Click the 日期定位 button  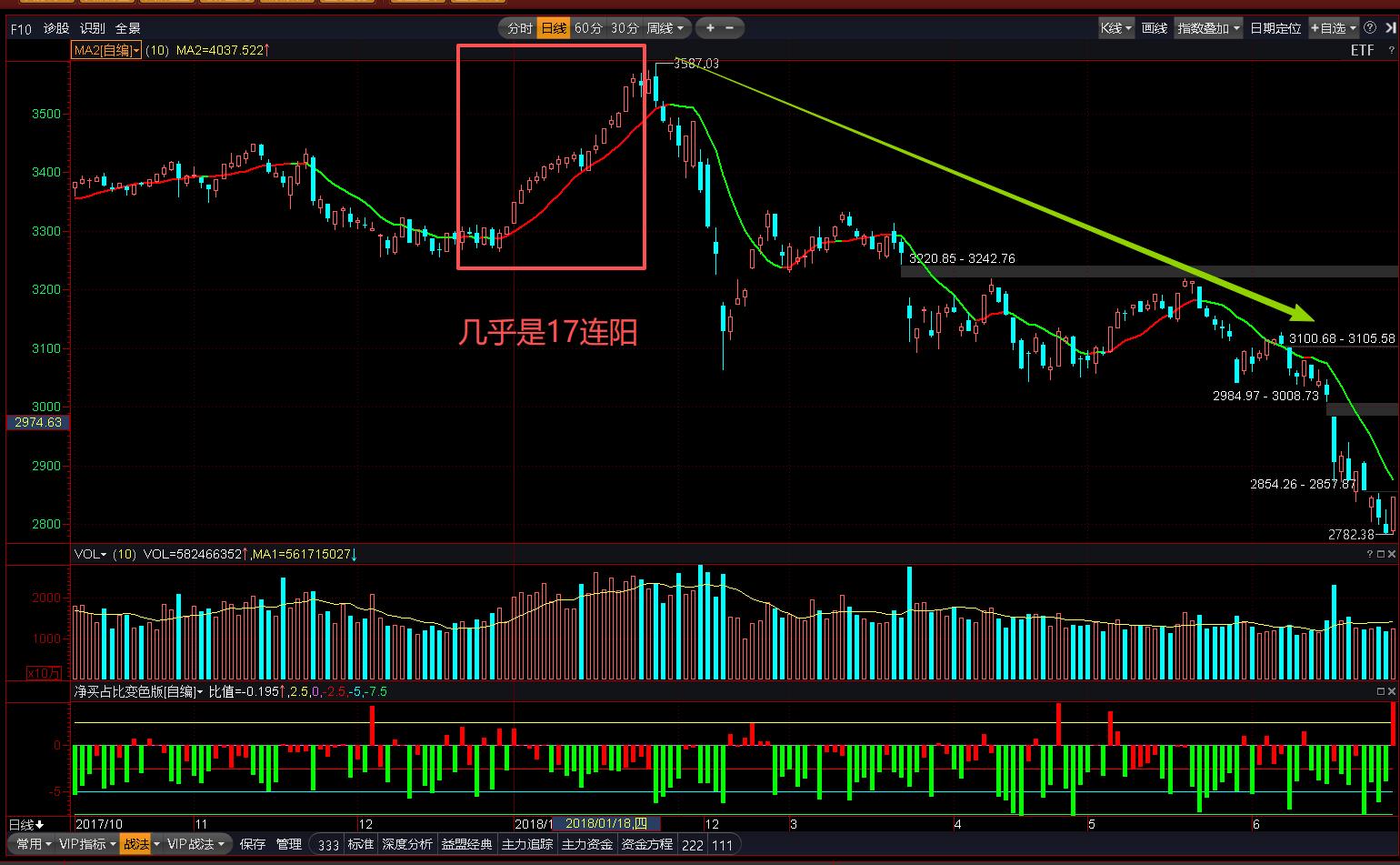[1275, 28]
